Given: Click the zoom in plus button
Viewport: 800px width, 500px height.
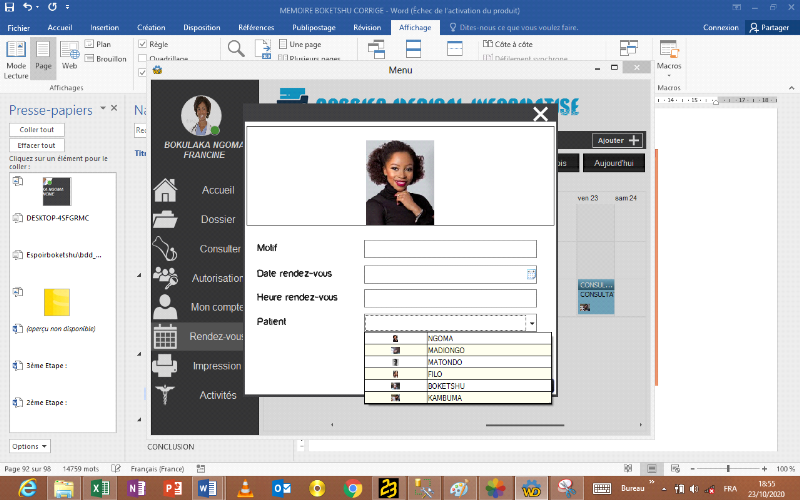Looking at the screenshot, I should (x=764, y=468).
